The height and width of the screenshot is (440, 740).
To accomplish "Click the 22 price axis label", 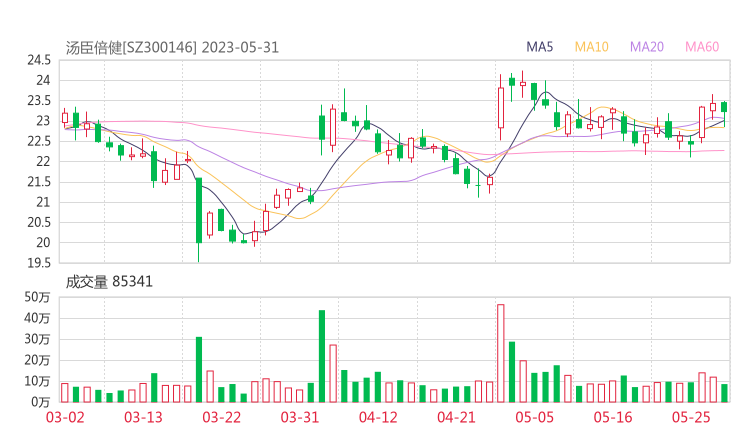I will click(x=43, y=161).
